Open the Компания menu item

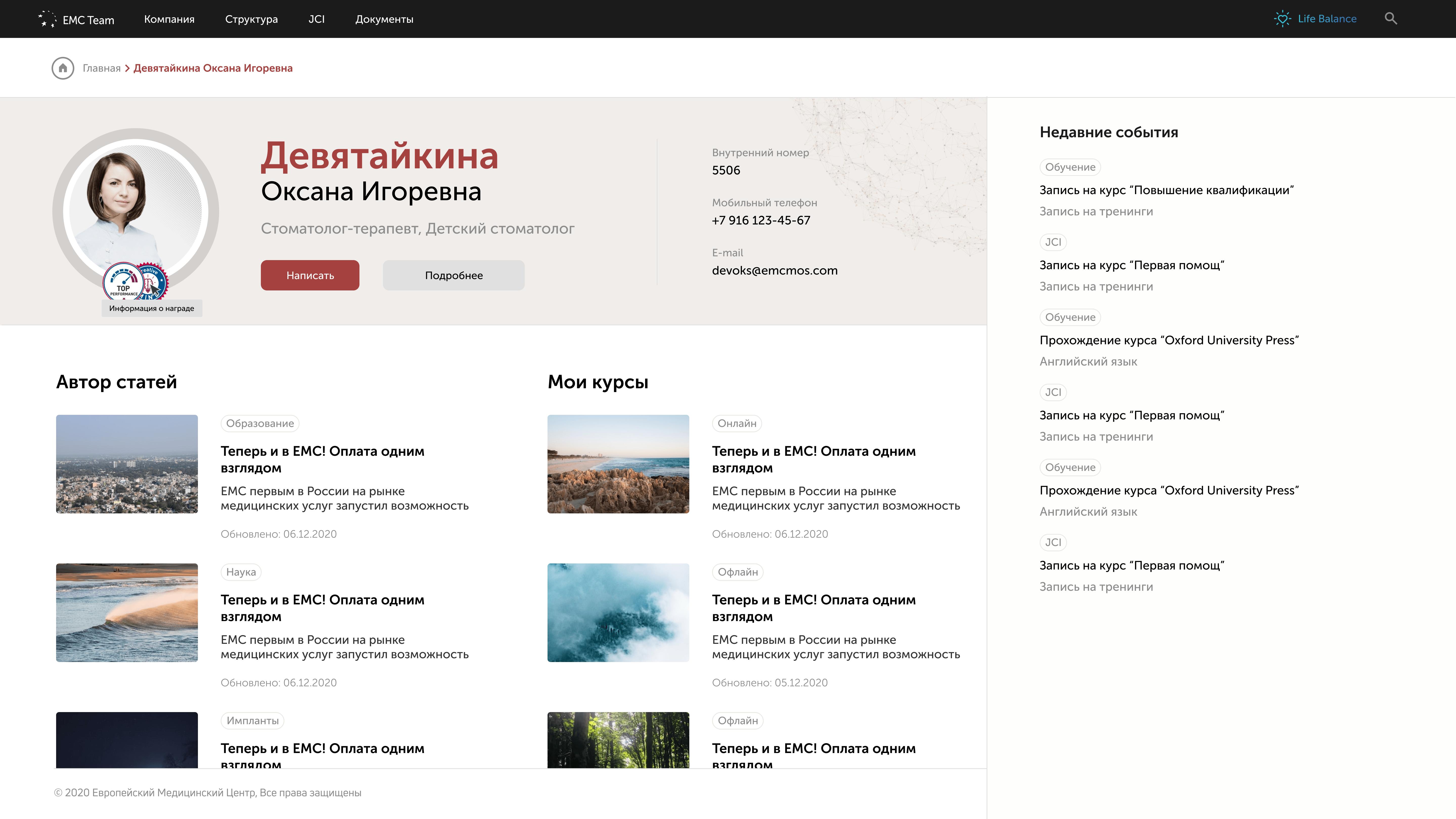click(x=169, y=19)
